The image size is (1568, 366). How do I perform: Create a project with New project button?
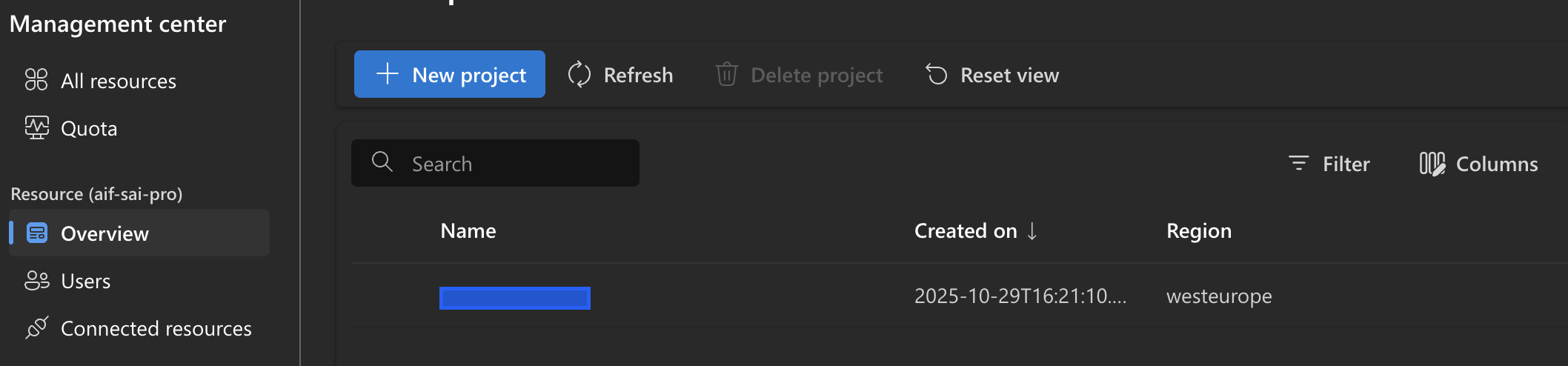tap(450, 75)
